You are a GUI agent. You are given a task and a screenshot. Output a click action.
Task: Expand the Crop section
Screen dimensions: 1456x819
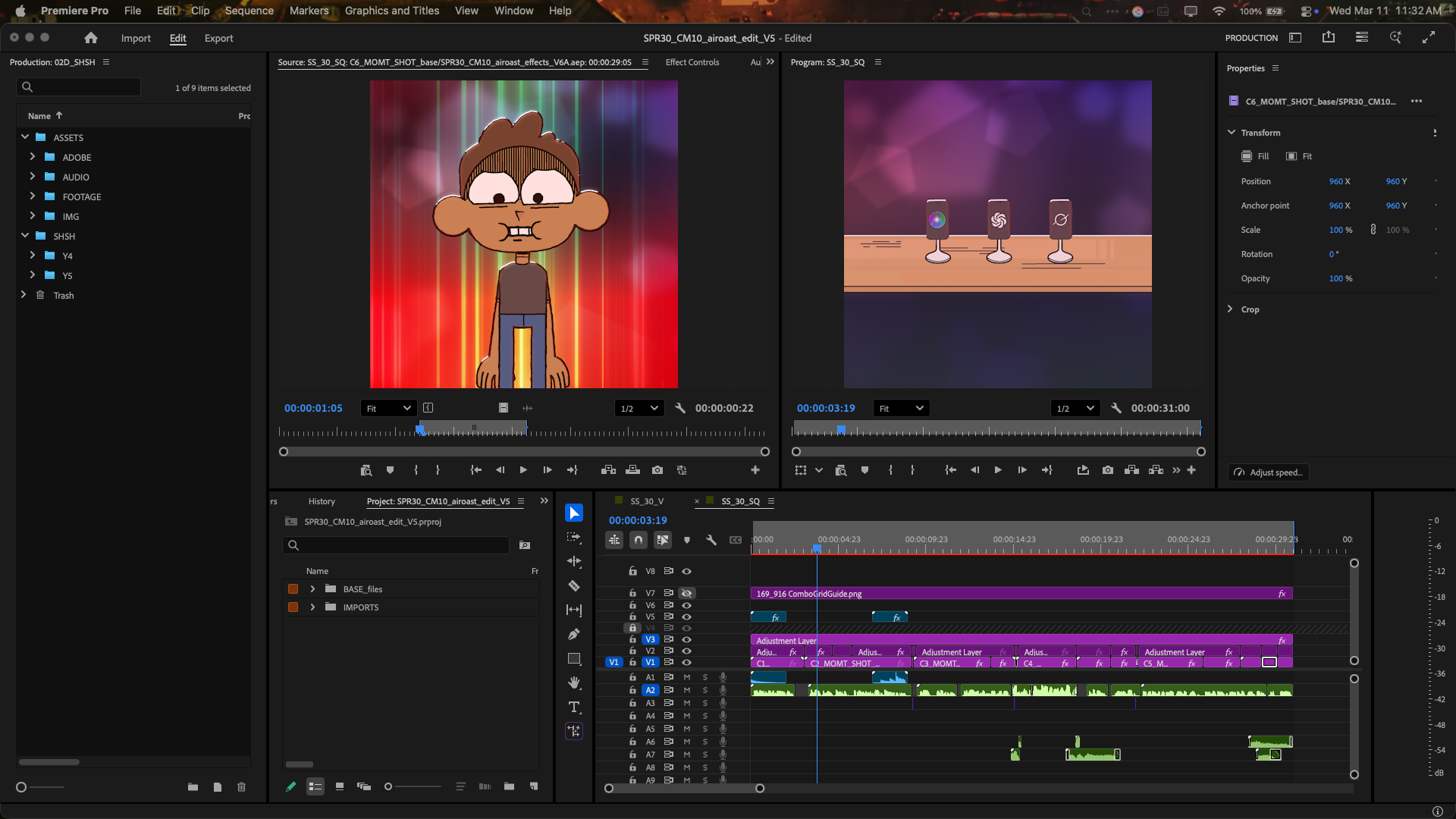(x=1230, y=309)
